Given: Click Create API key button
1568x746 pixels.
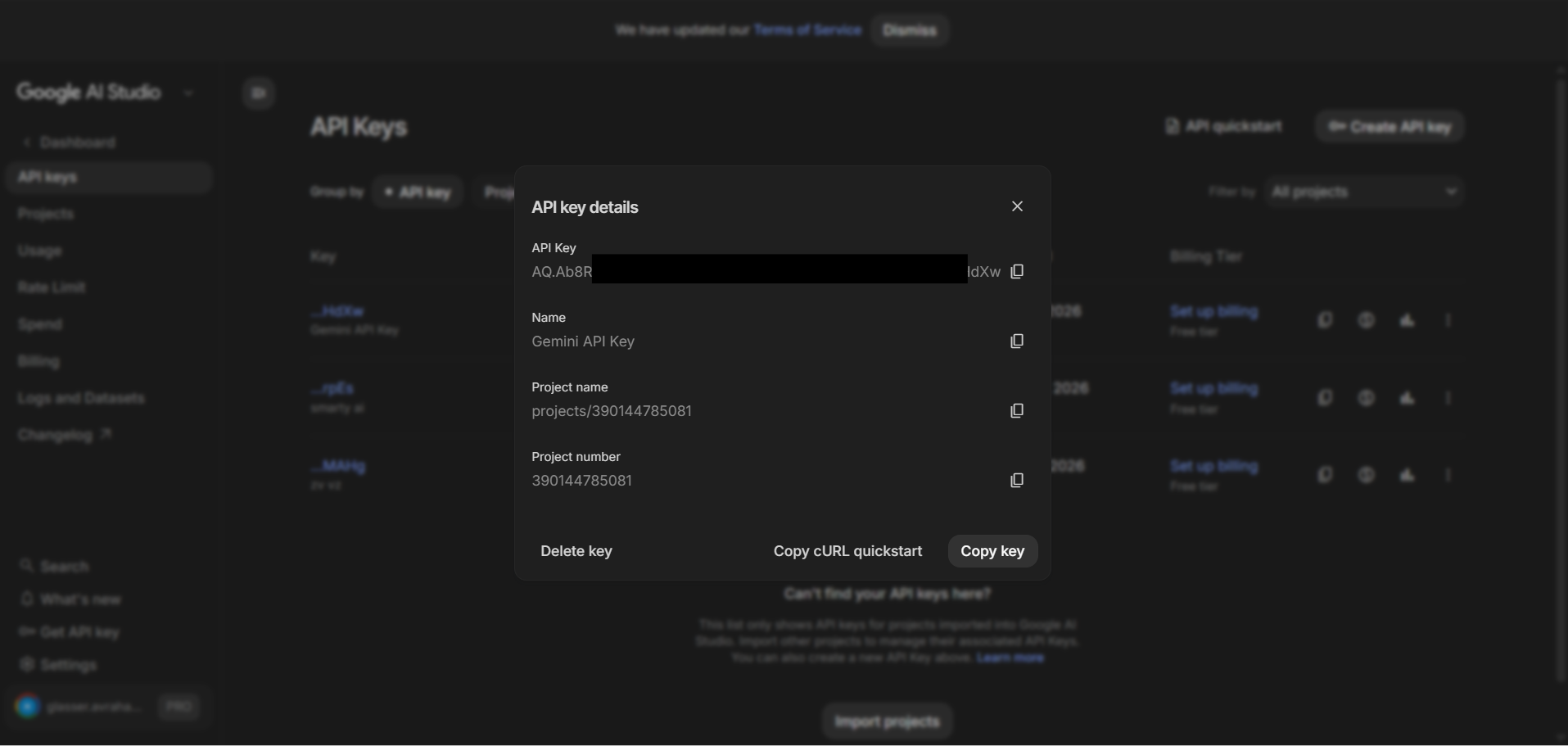Looking at the screenshot, I should tap(1389, 127).
